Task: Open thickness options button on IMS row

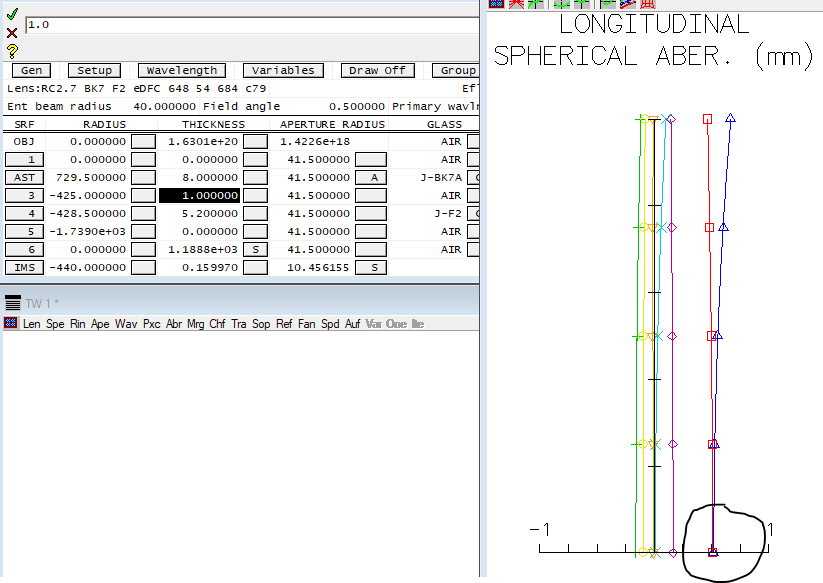Action: pyautogui.click(x=256, y=268)
